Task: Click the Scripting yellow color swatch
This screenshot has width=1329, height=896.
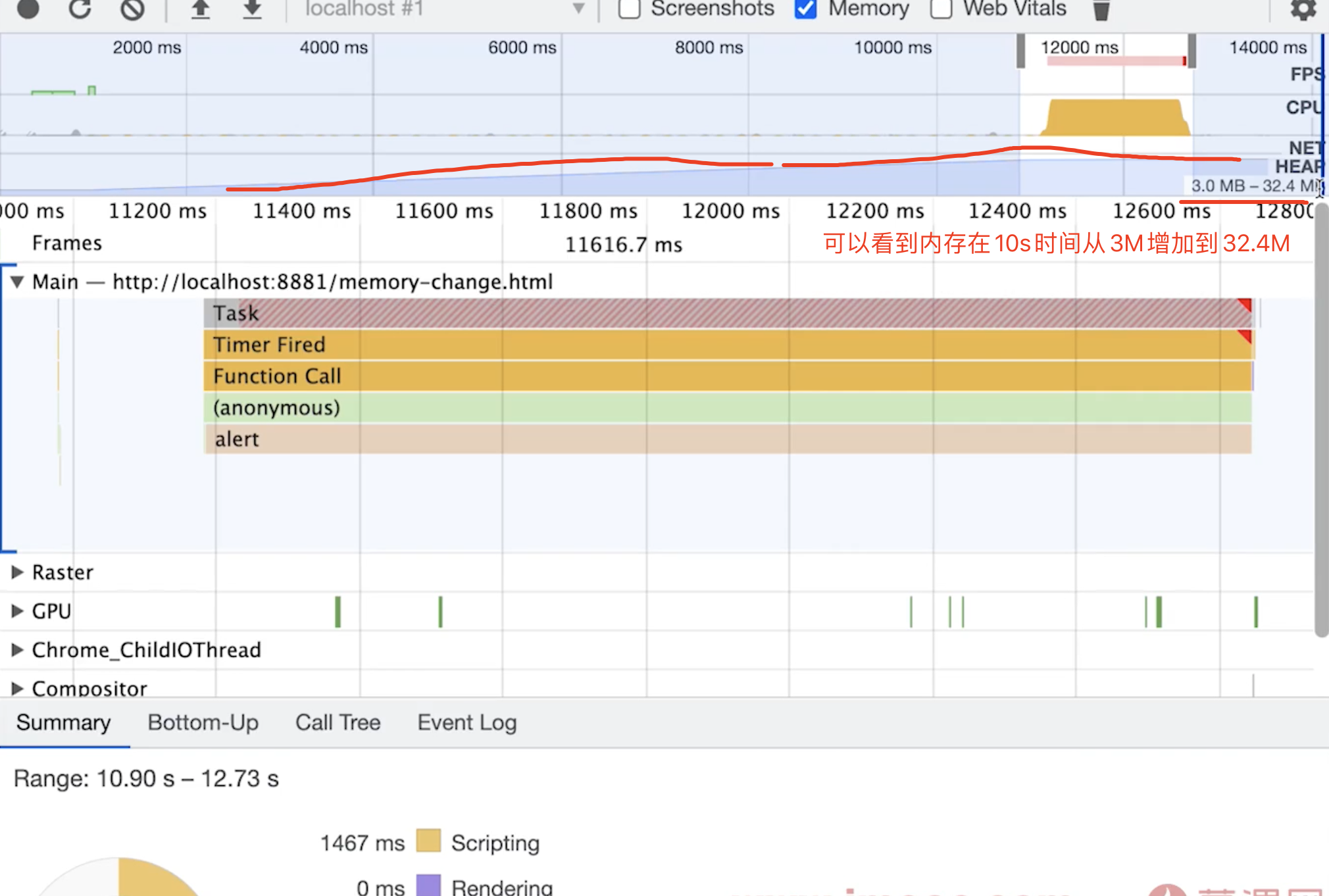Action: pos(428,841)
